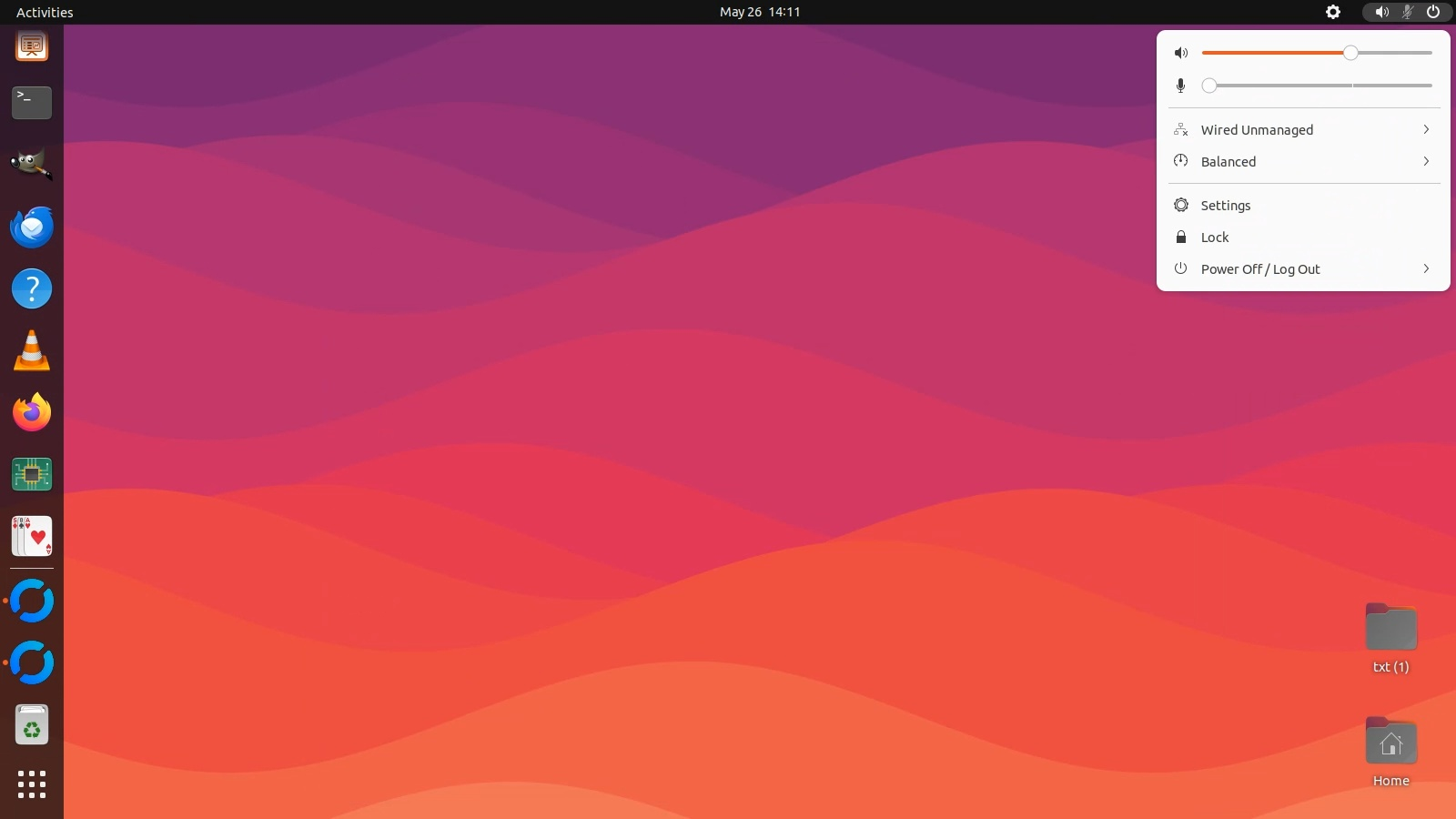Open the Help question mark icon
1456x819 pixels.
[32, 289]
